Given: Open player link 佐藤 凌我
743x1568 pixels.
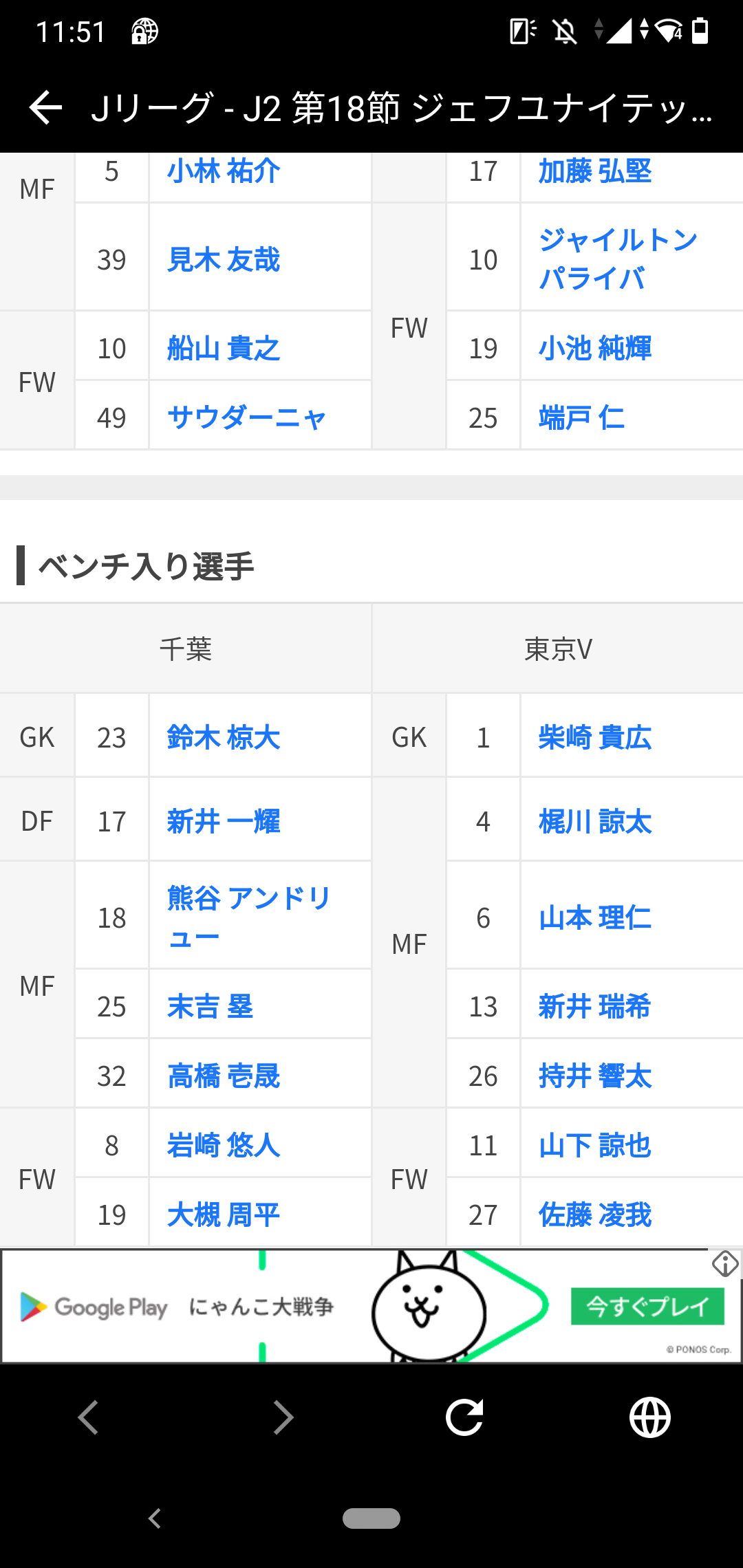Looking at the screenshot, I should 594,1215.
